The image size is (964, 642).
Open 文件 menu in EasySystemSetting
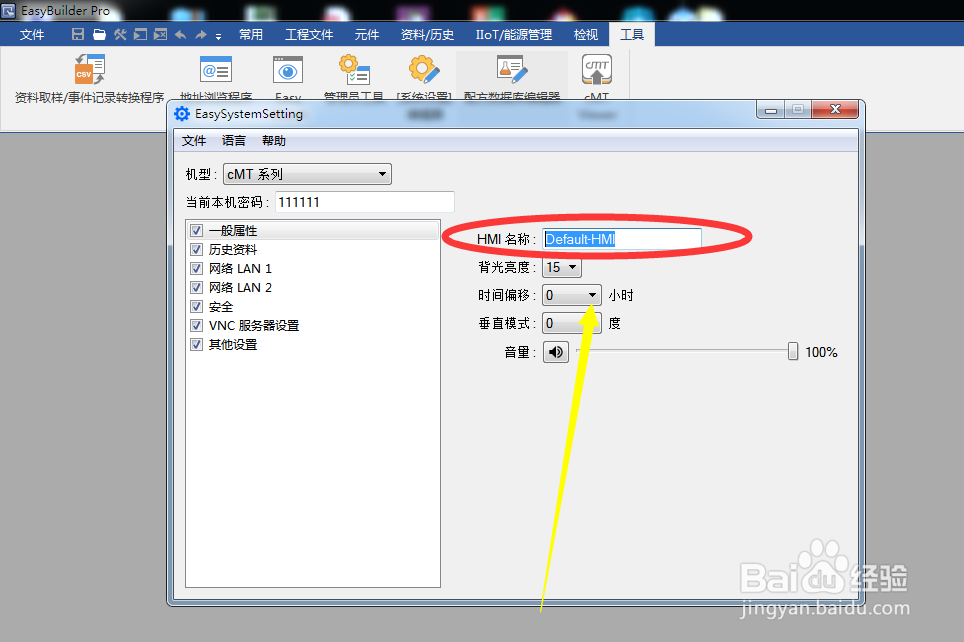tap(194, 141)
